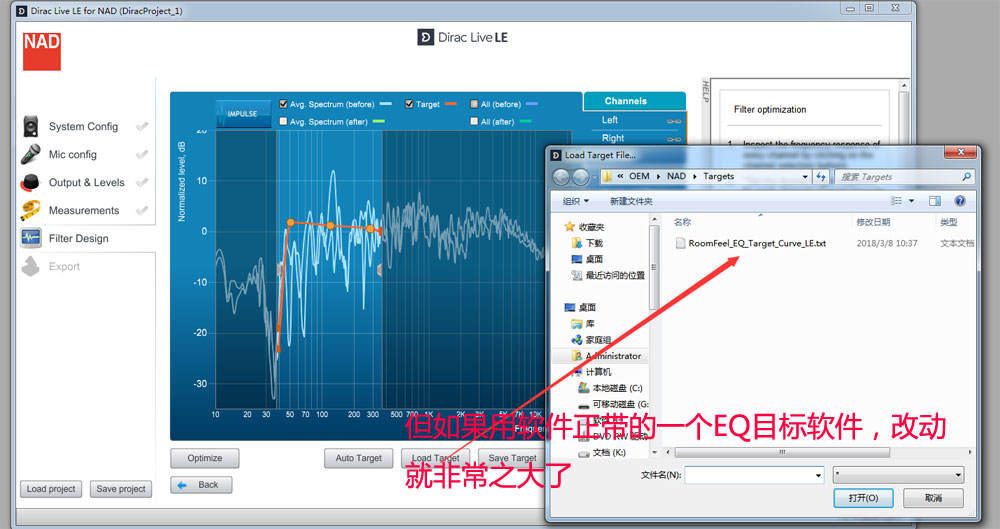The width and height of the screenshot is (1000, 529).
Task: Open dialog help via blue question icon
Action: coord(960,201)
